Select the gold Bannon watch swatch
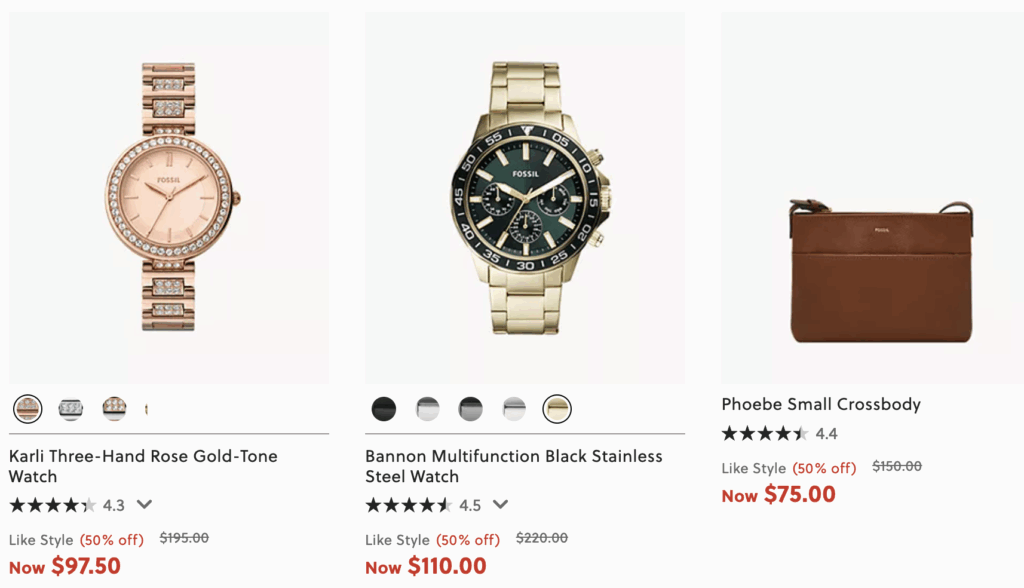The image size is (1024, 588). tap(557, 408)
